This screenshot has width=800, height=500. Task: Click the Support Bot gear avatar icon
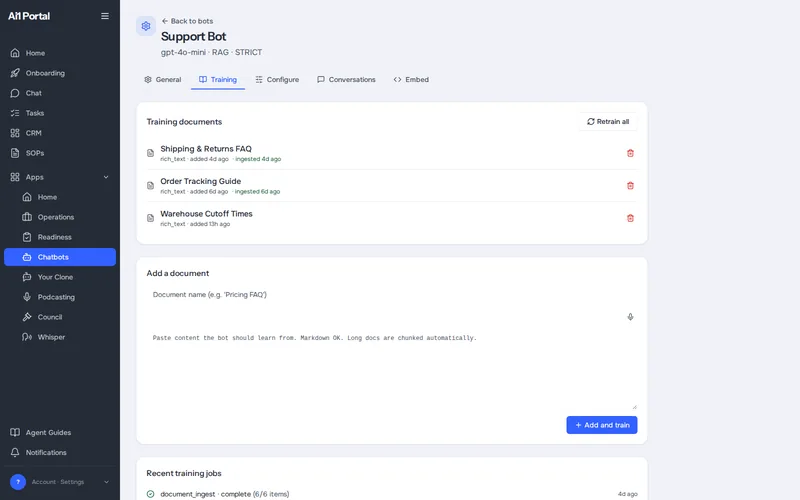[x=146, y=26]
